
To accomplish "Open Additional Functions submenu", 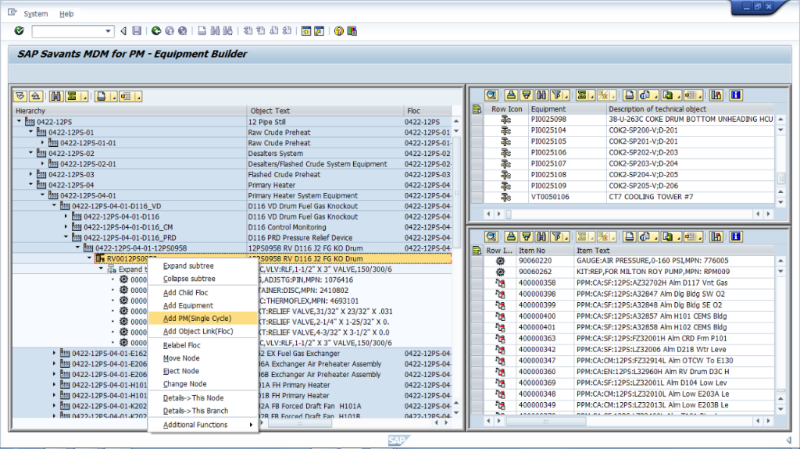I will tap(203, 425).
